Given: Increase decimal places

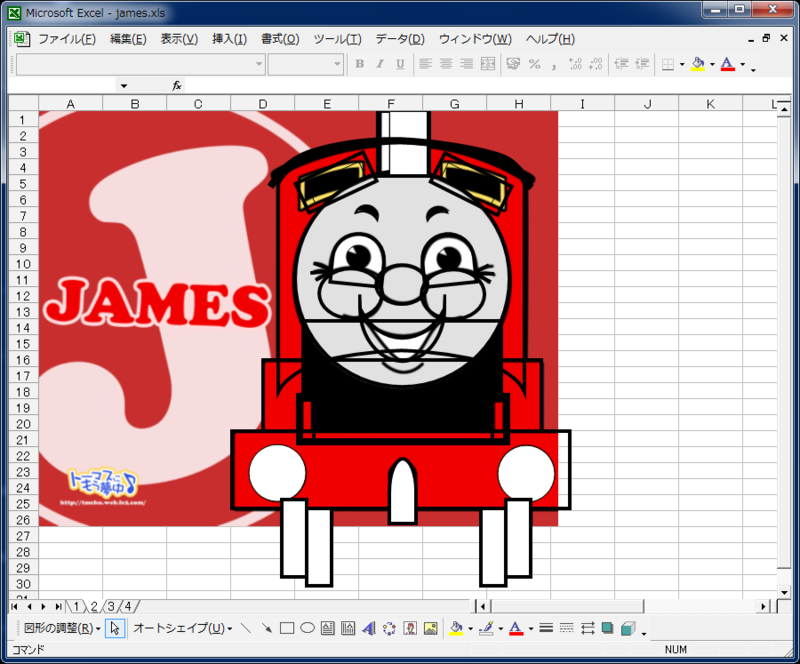Looking at the screenshot, I should [x=575, y=64].
